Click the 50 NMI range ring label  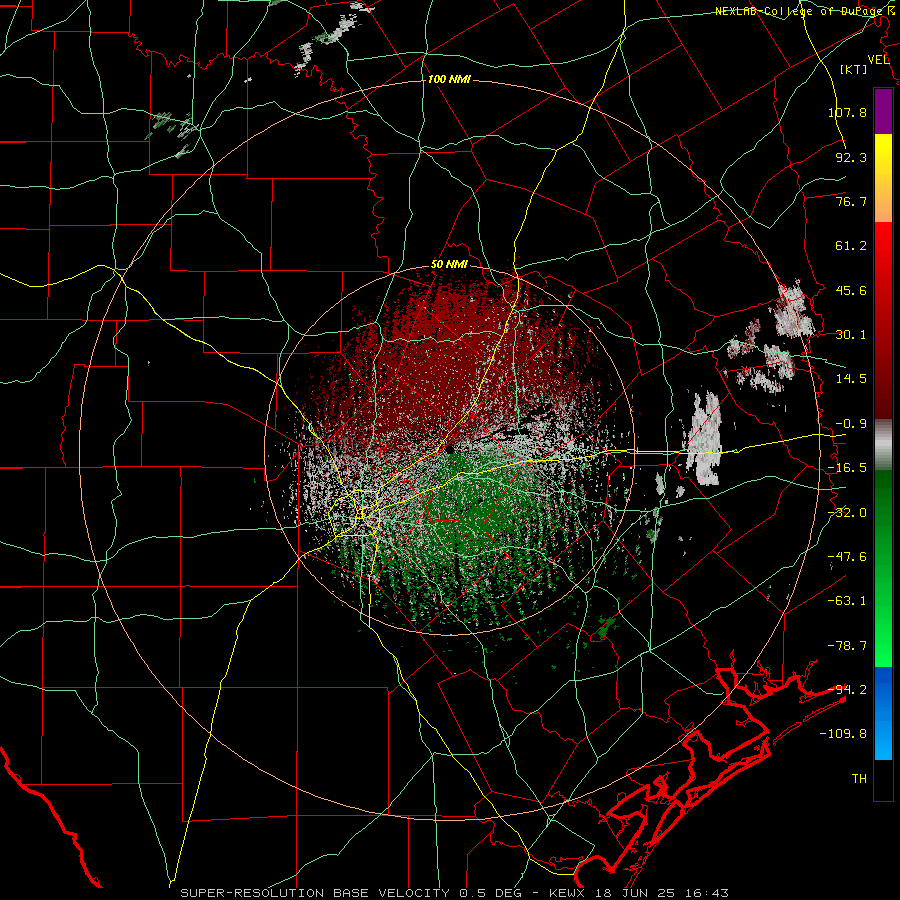click(449, 265)
